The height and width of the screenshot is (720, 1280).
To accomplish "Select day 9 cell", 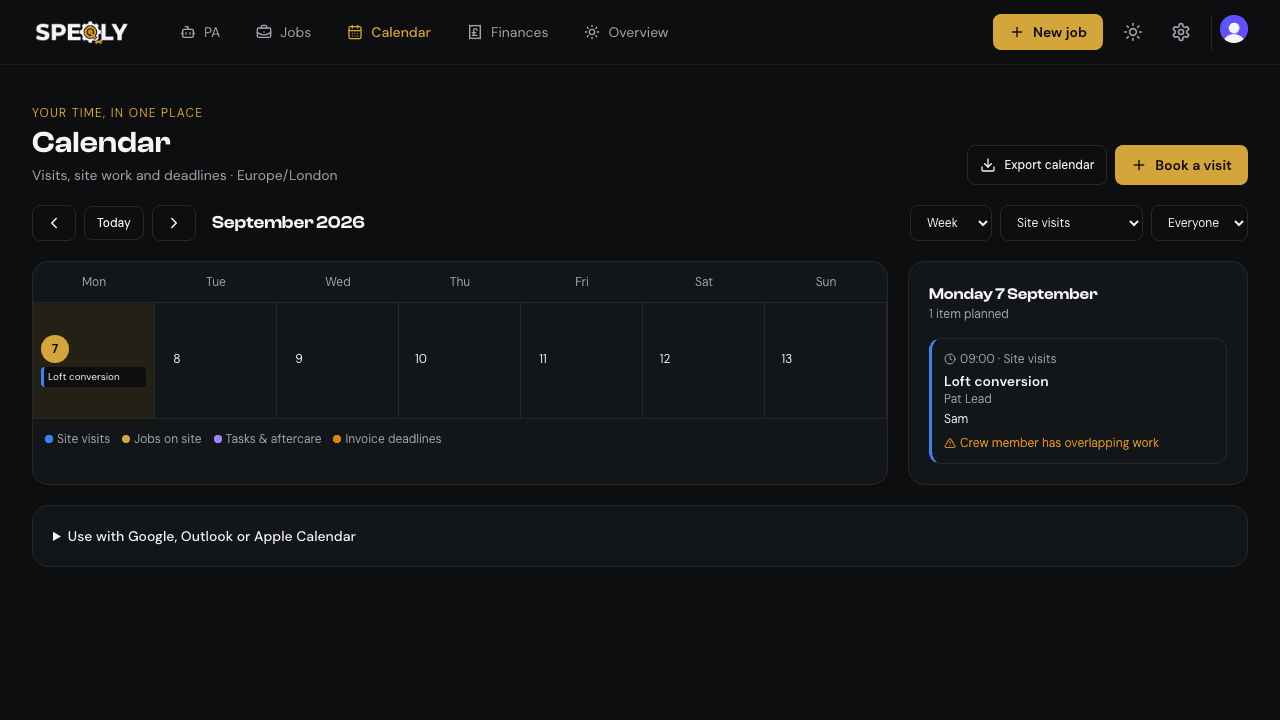I will pyautogui.click(x=338, y=360).
